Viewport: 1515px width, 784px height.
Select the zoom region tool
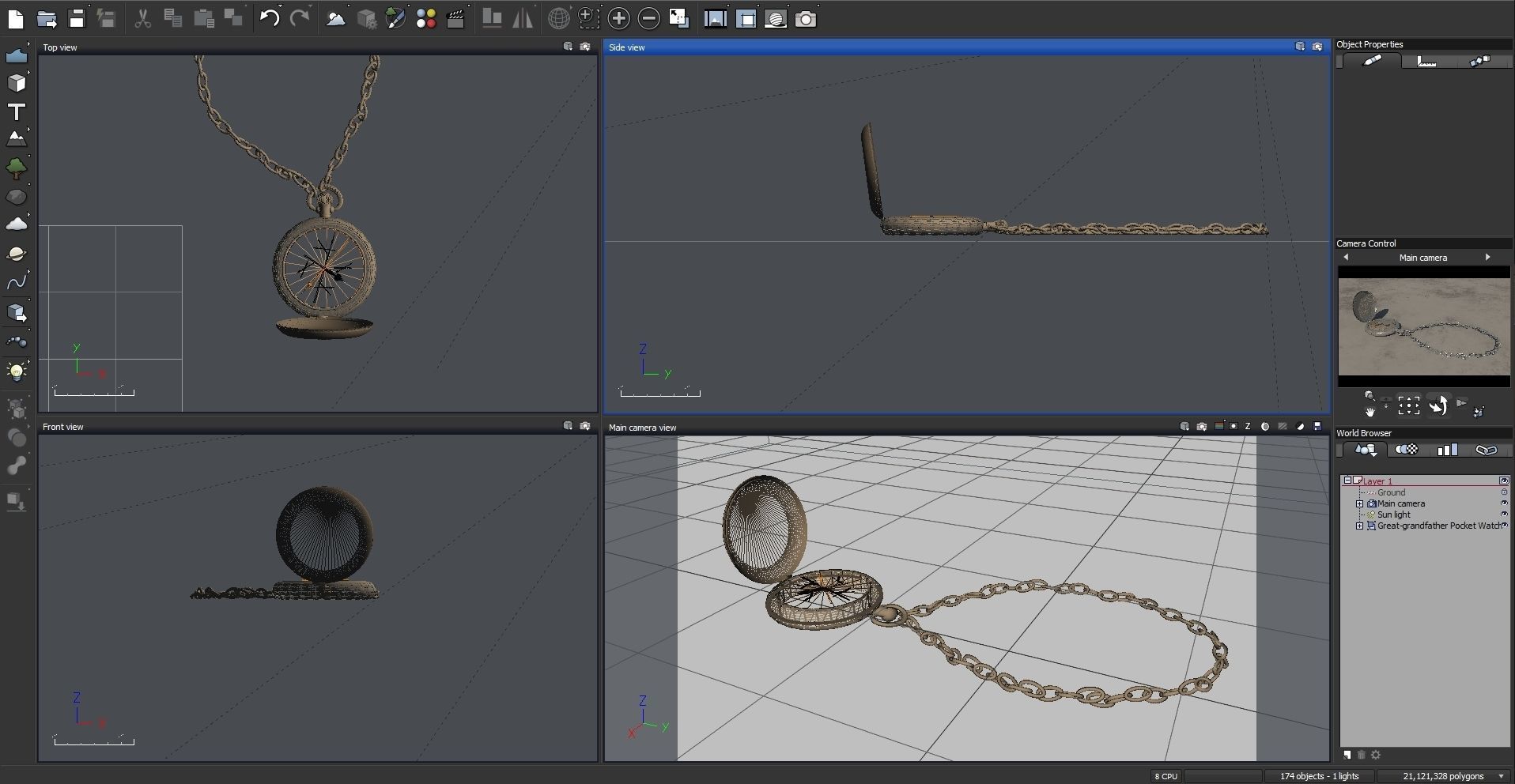coord(588,18)
